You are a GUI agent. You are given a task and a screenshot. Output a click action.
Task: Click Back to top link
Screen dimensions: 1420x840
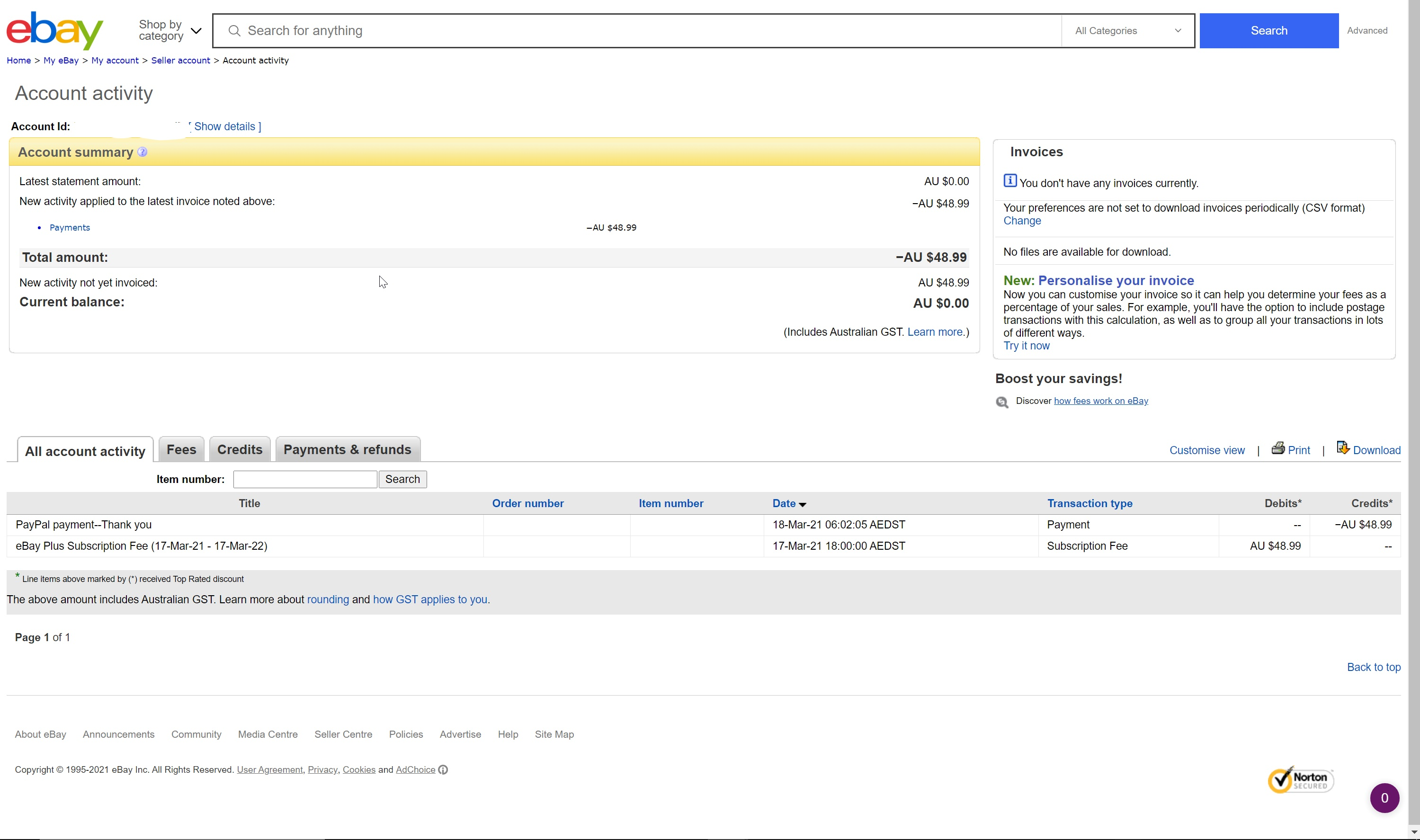(x=1374, y=667)
